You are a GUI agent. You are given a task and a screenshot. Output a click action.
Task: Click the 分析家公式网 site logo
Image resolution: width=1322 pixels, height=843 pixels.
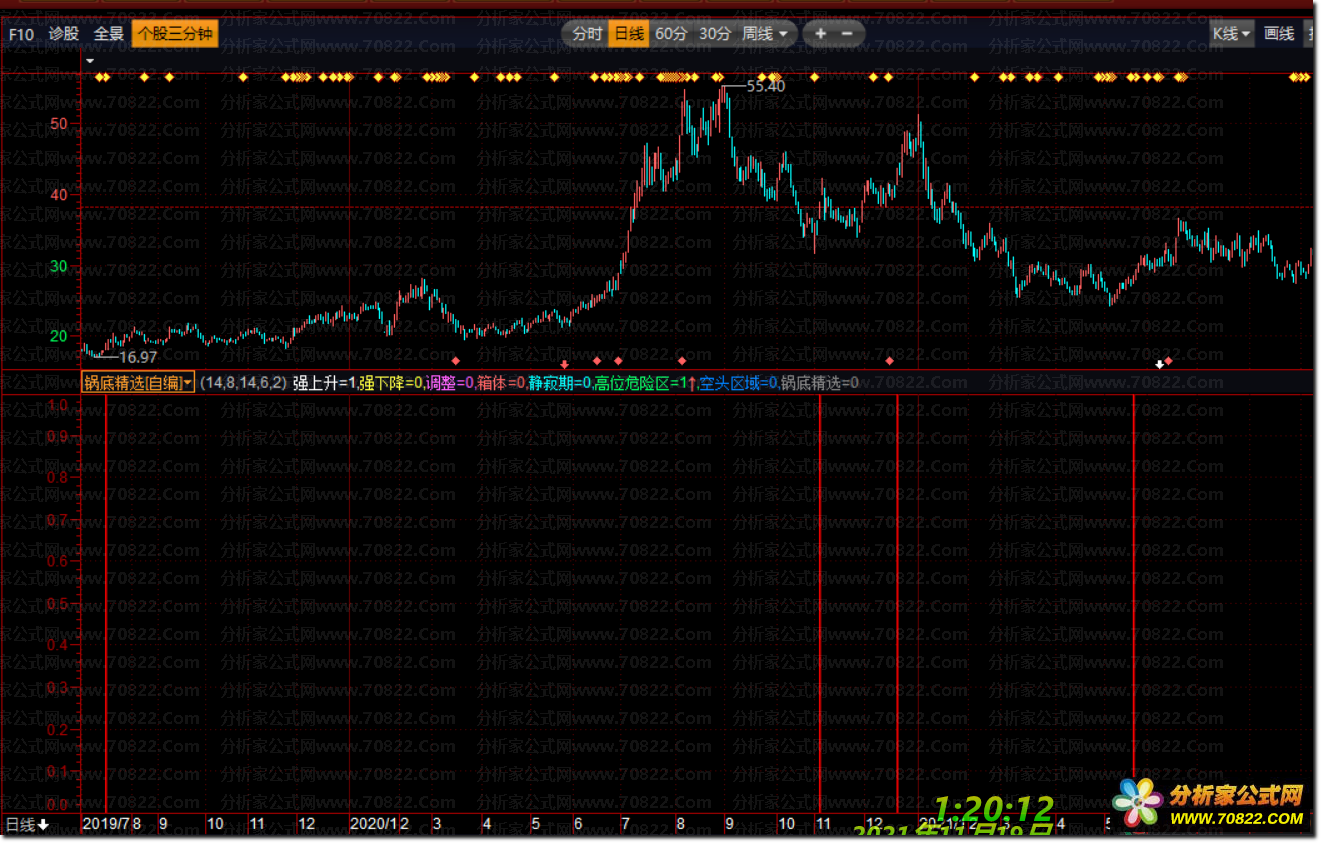pos(1208,804)
